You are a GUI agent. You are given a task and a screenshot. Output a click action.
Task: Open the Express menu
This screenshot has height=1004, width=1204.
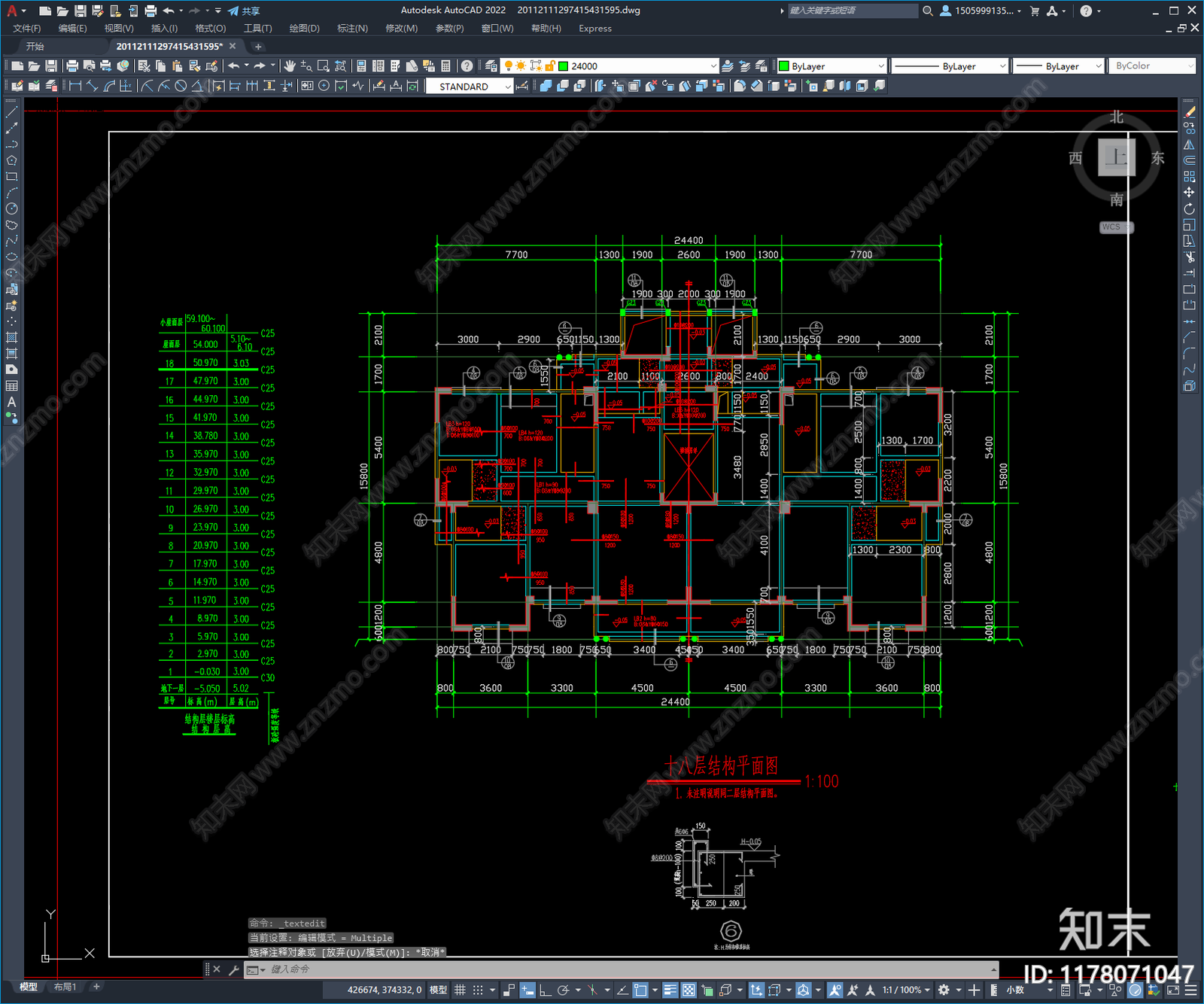[x=595, y=29]
